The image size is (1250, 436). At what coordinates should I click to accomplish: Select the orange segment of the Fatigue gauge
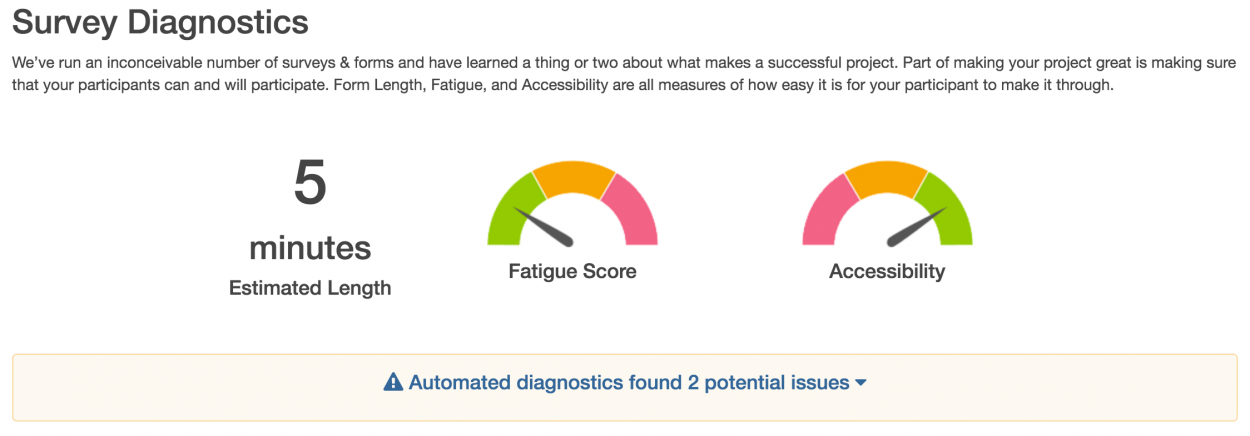[573, 176]
